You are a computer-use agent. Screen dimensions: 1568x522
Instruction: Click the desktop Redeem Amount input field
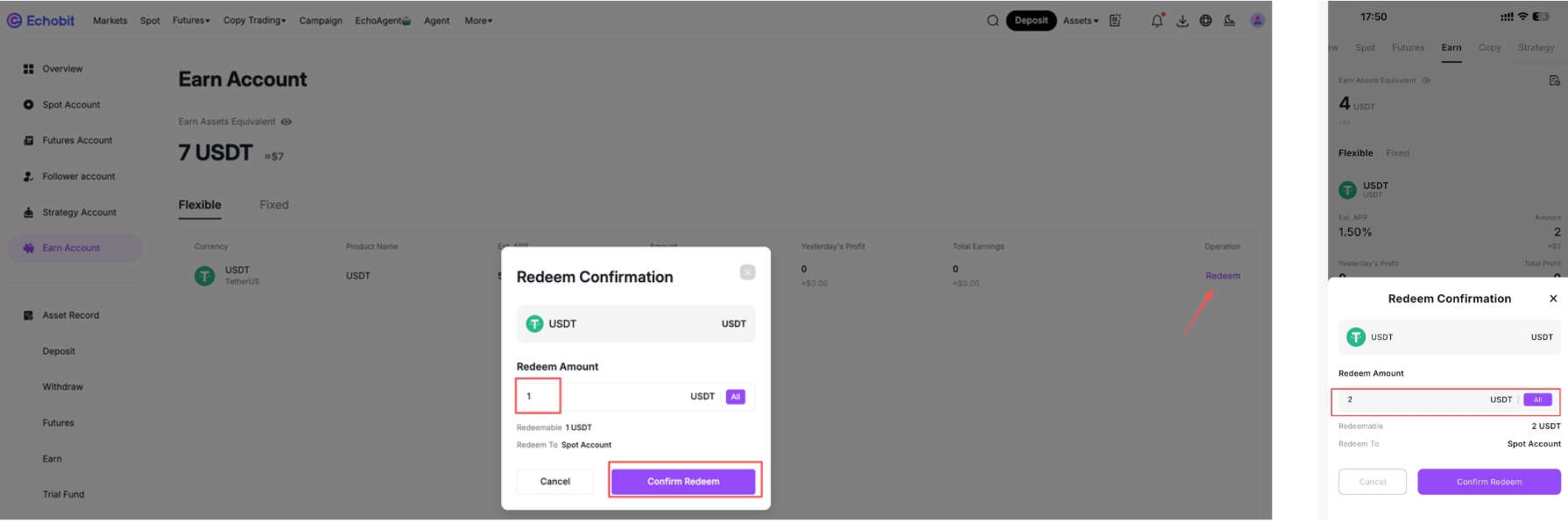click(x=635, y=397)
